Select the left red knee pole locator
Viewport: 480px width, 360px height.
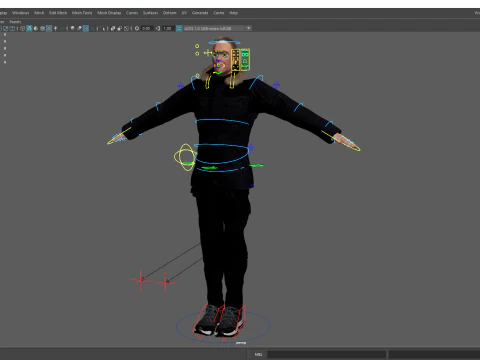tap(141, 280)
